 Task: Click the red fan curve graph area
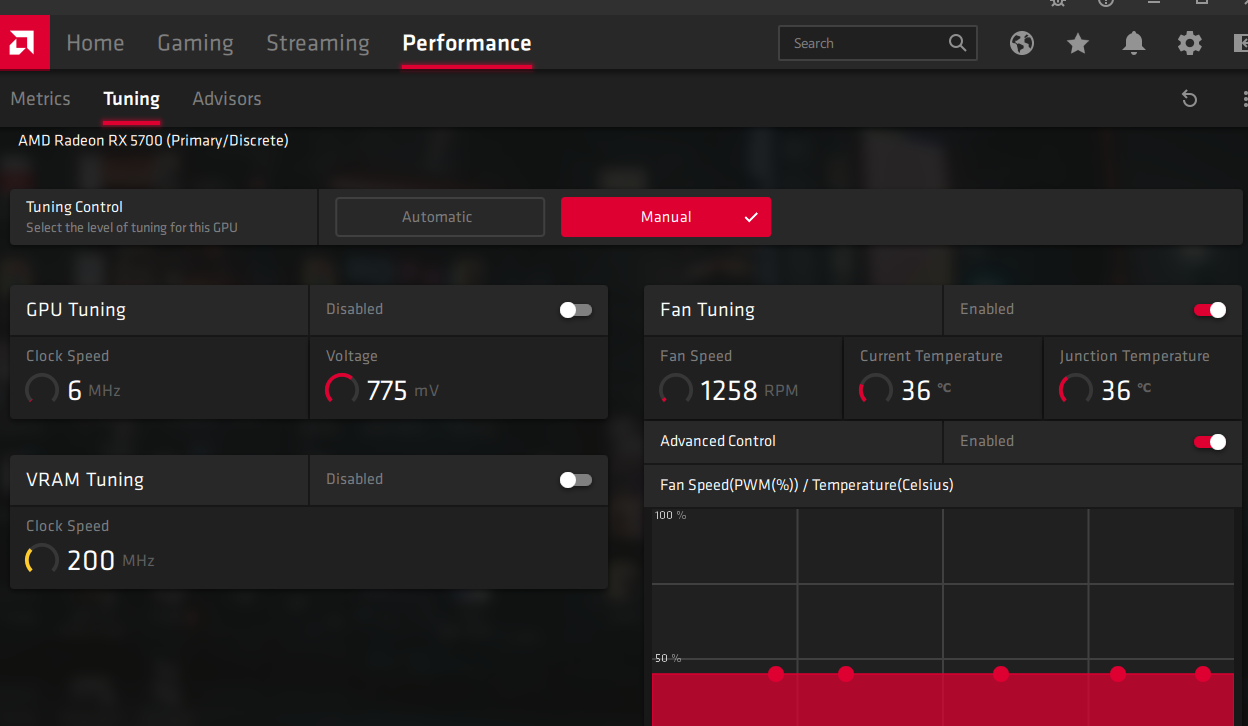[x=943, y=700]
